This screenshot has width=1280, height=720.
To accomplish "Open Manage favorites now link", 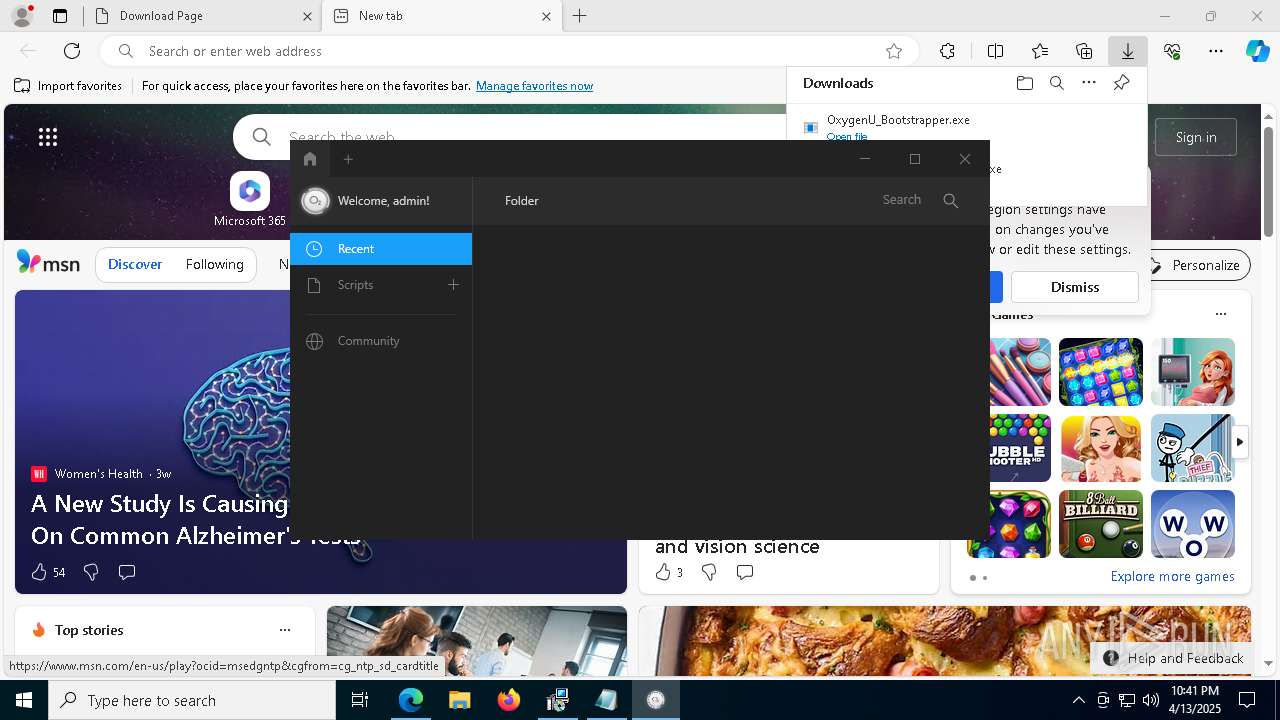I will click(x=534, y=86).
